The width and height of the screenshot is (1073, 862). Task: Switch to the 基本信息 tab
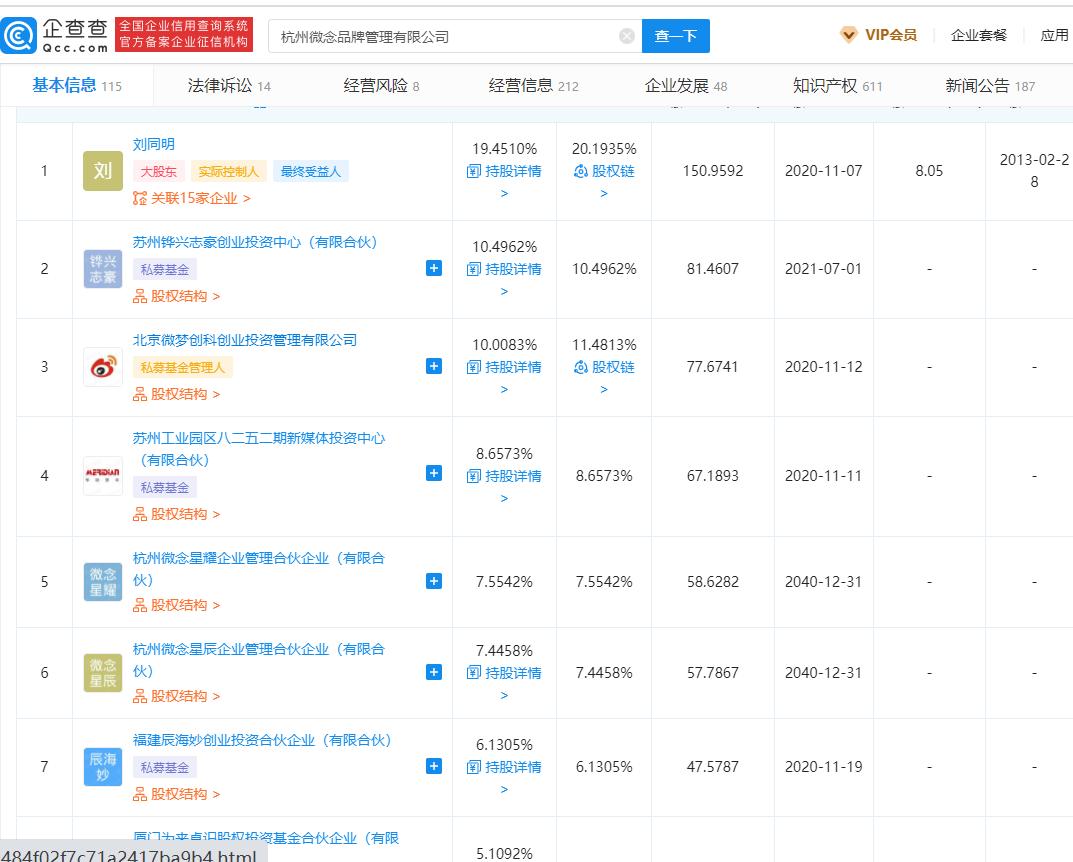[77, 86]
